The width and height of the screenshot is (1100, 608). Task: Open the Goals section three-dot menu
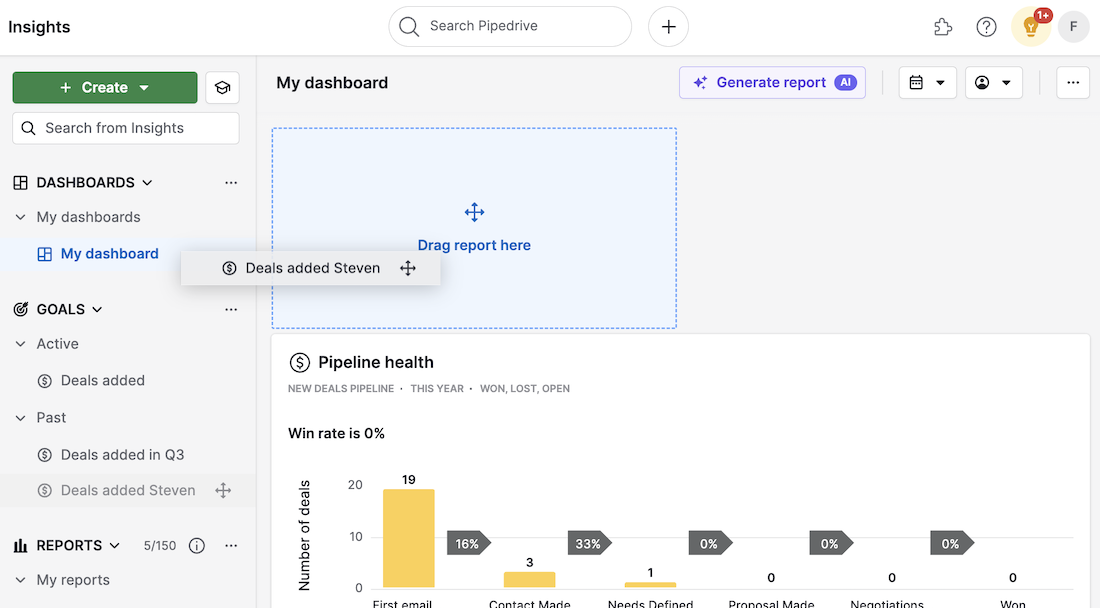(x=231, y=309)
